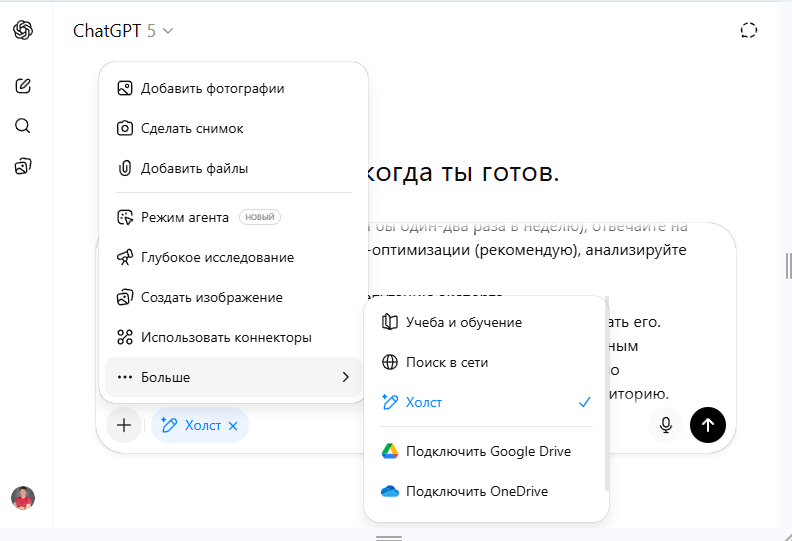Click the ChatGPT logo in sidebar
Screen dimensions: 792x541
(x=23, y=30)
